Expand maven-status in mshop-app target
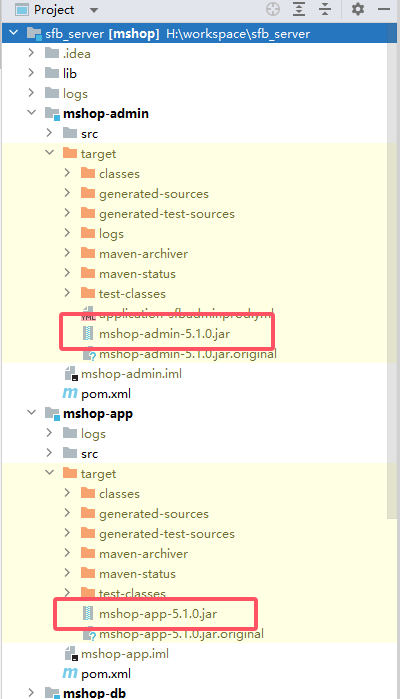 [67, 573]
